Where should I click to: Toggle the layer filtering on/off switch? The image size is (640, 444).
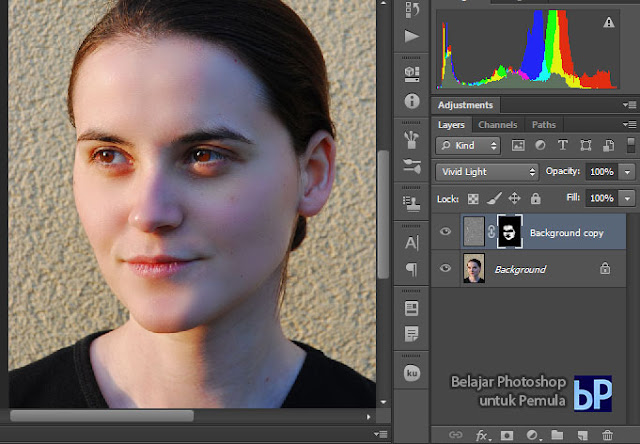(631, 145)
